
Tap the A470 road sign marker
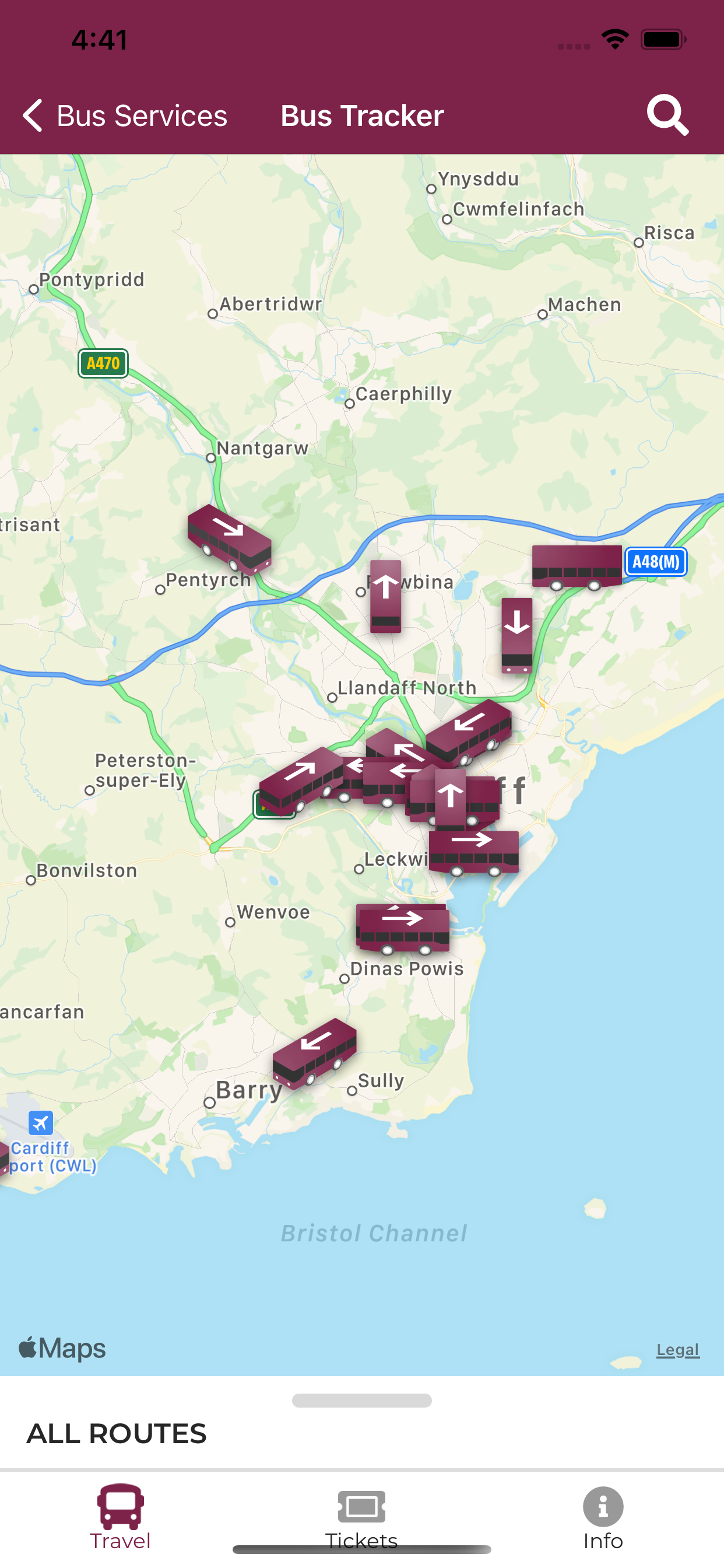pyautogui.click(x=103, y=363)
